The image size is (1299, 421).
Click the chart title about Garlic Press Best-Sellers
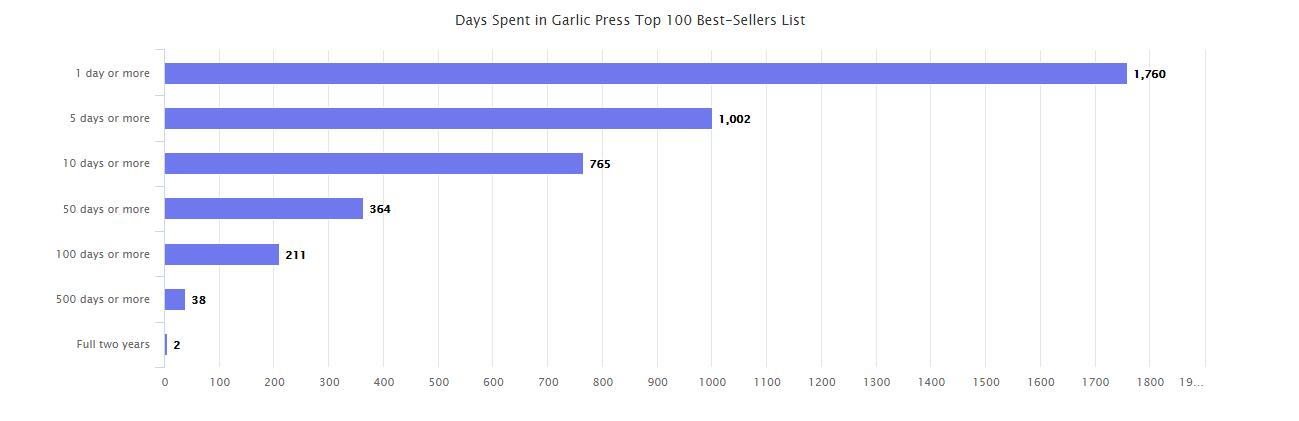click(x=630, y=20)
